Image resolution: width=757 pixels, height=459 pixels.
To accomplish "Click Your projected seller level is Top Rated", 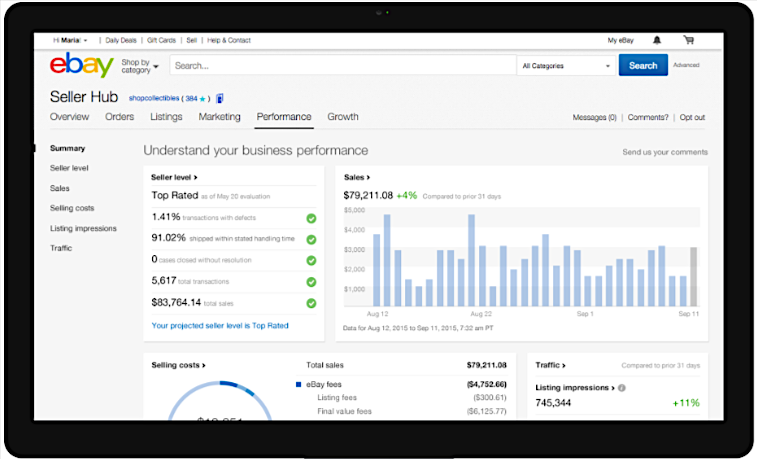I will [220, 326].
